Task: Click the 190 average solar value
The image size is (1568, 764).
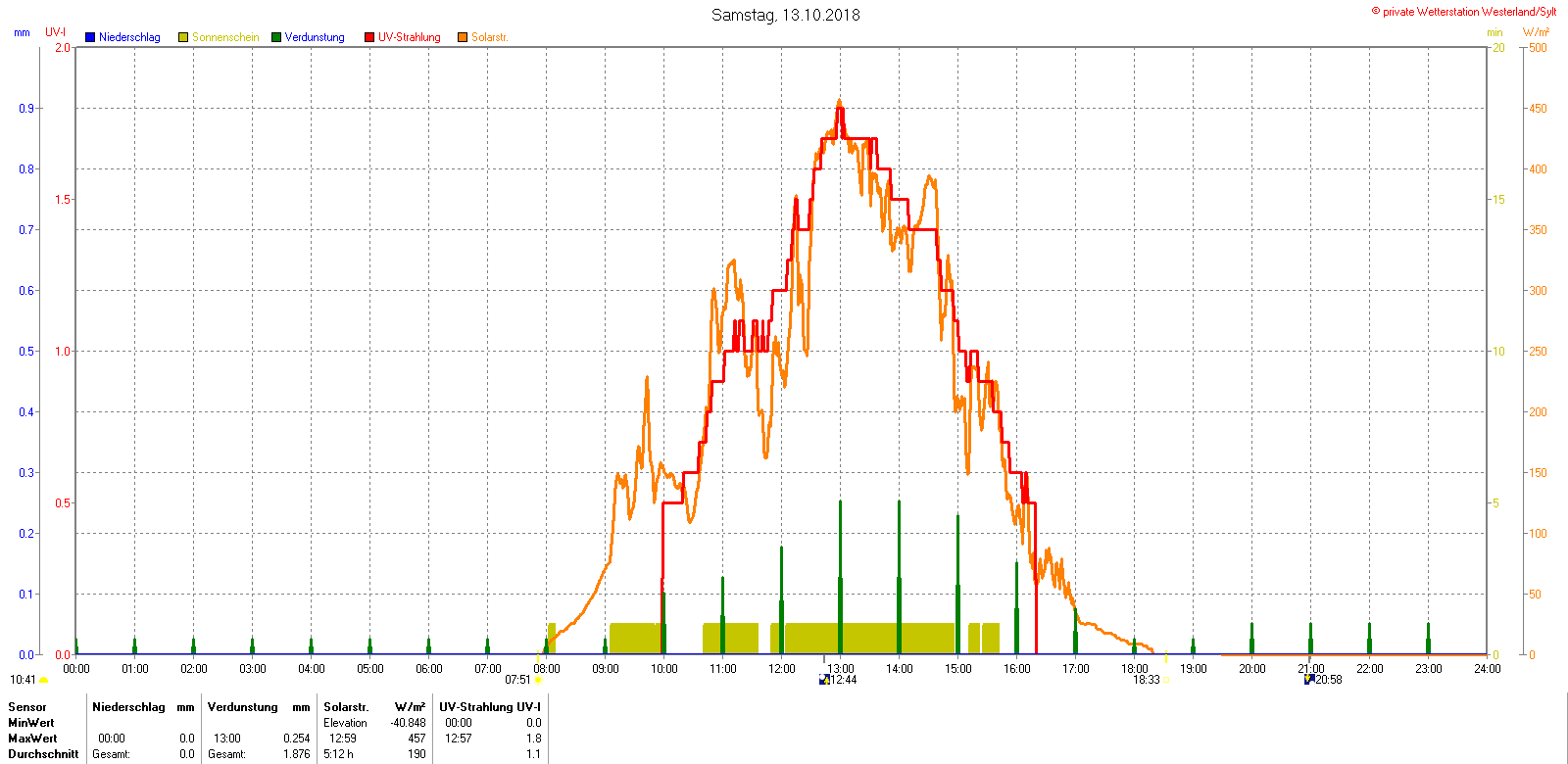Action: [417, 754]
